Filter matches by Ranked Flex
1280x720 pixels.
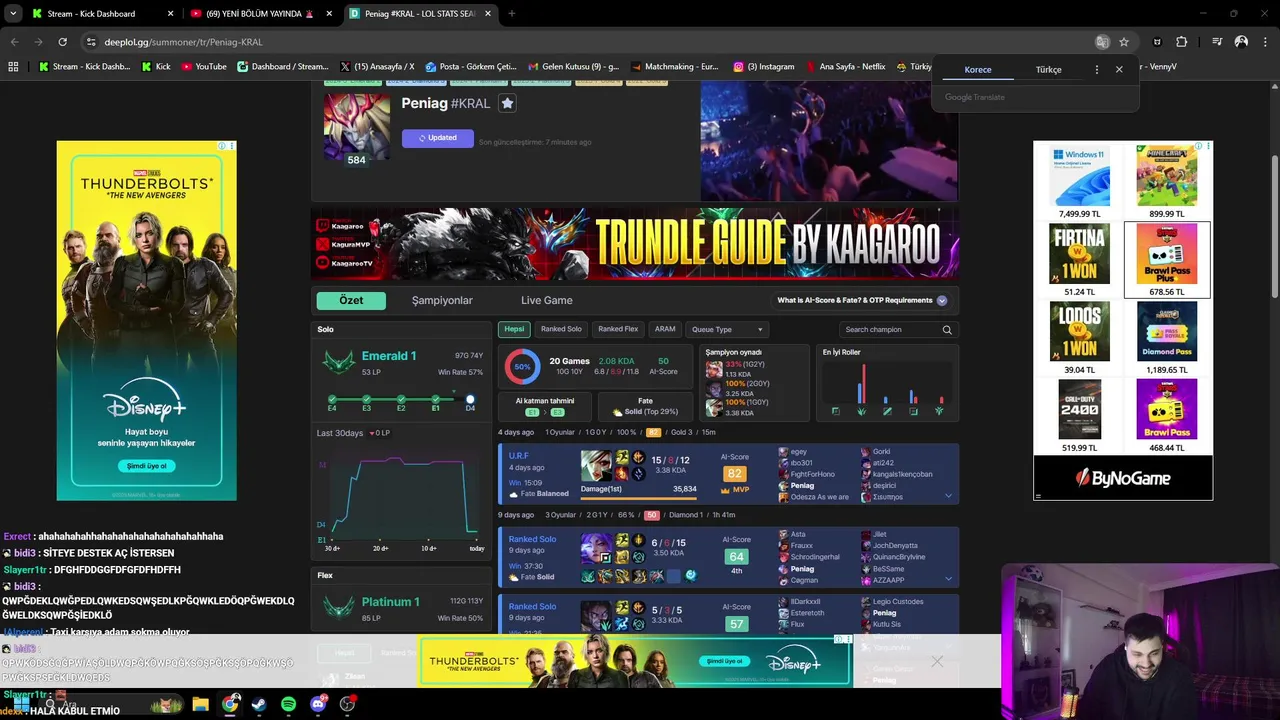(x=618, y=329)
